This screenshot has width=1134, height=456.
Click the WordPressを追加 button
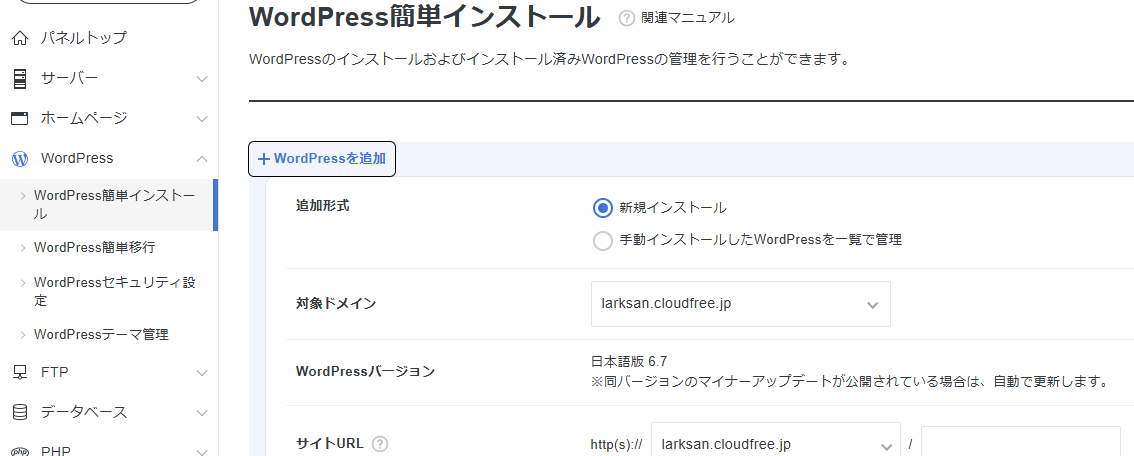coord(322,159)
